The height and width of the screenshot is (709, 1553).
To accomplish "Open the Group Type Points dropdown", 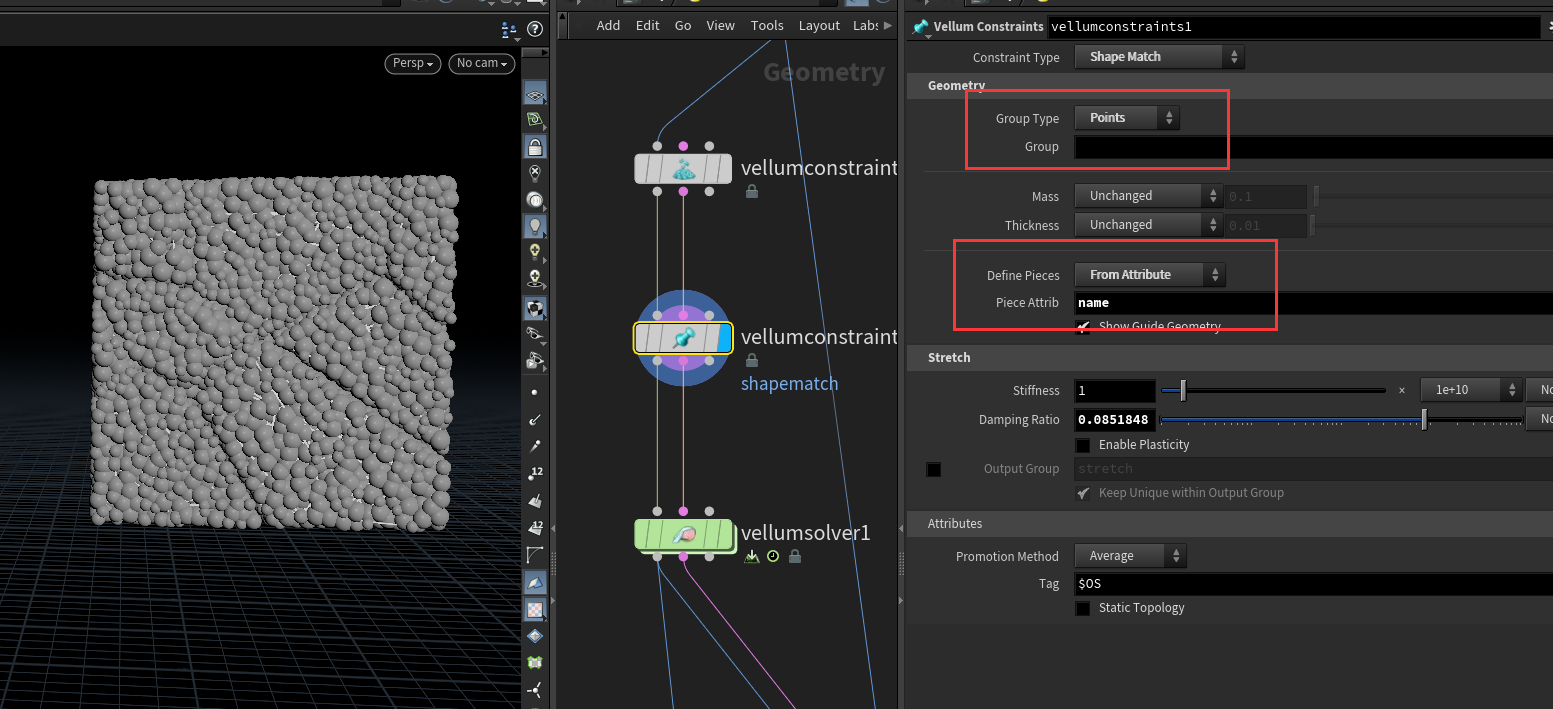I will (1127, 118).
